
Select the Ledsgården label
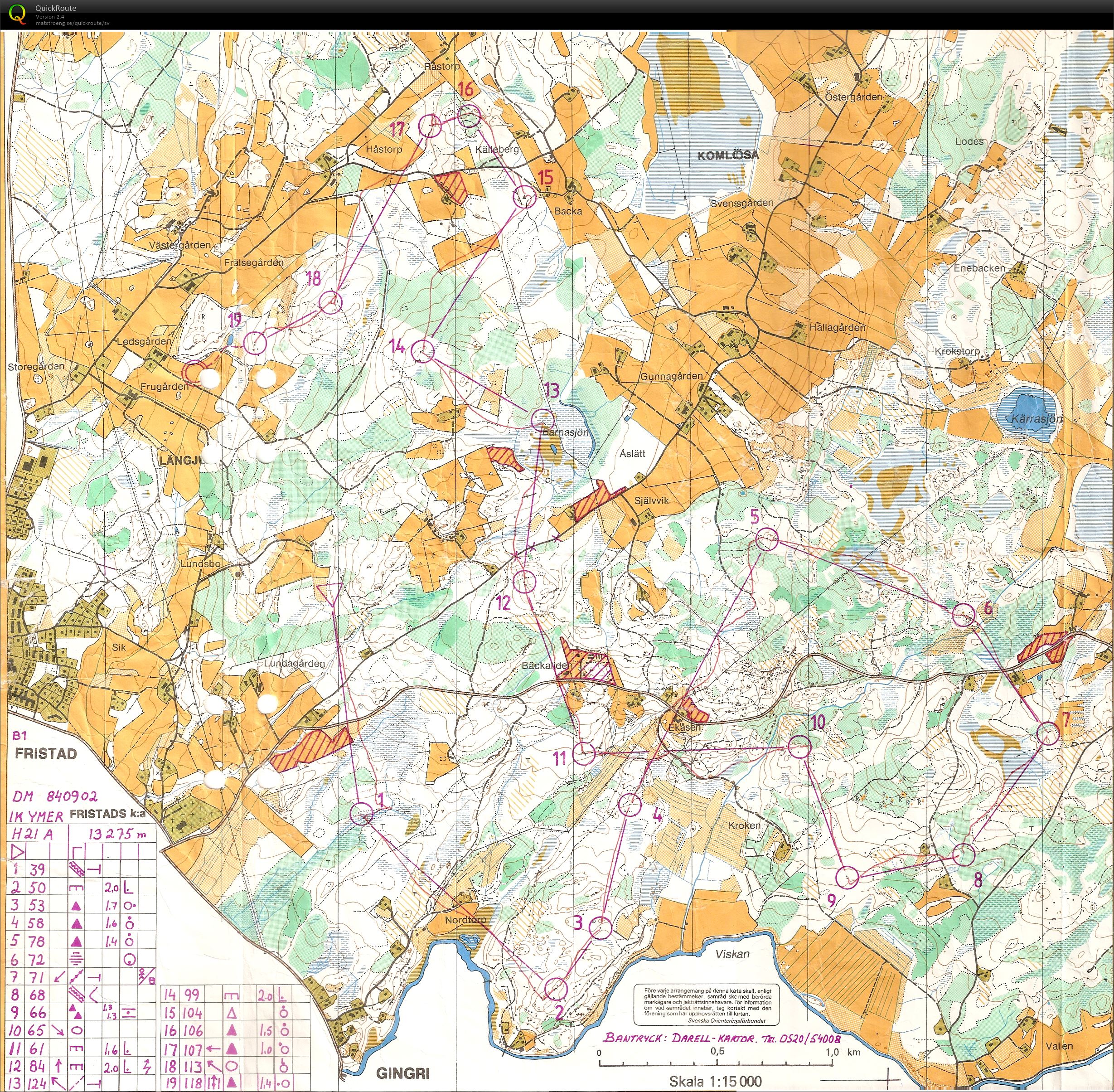[144, 341]
